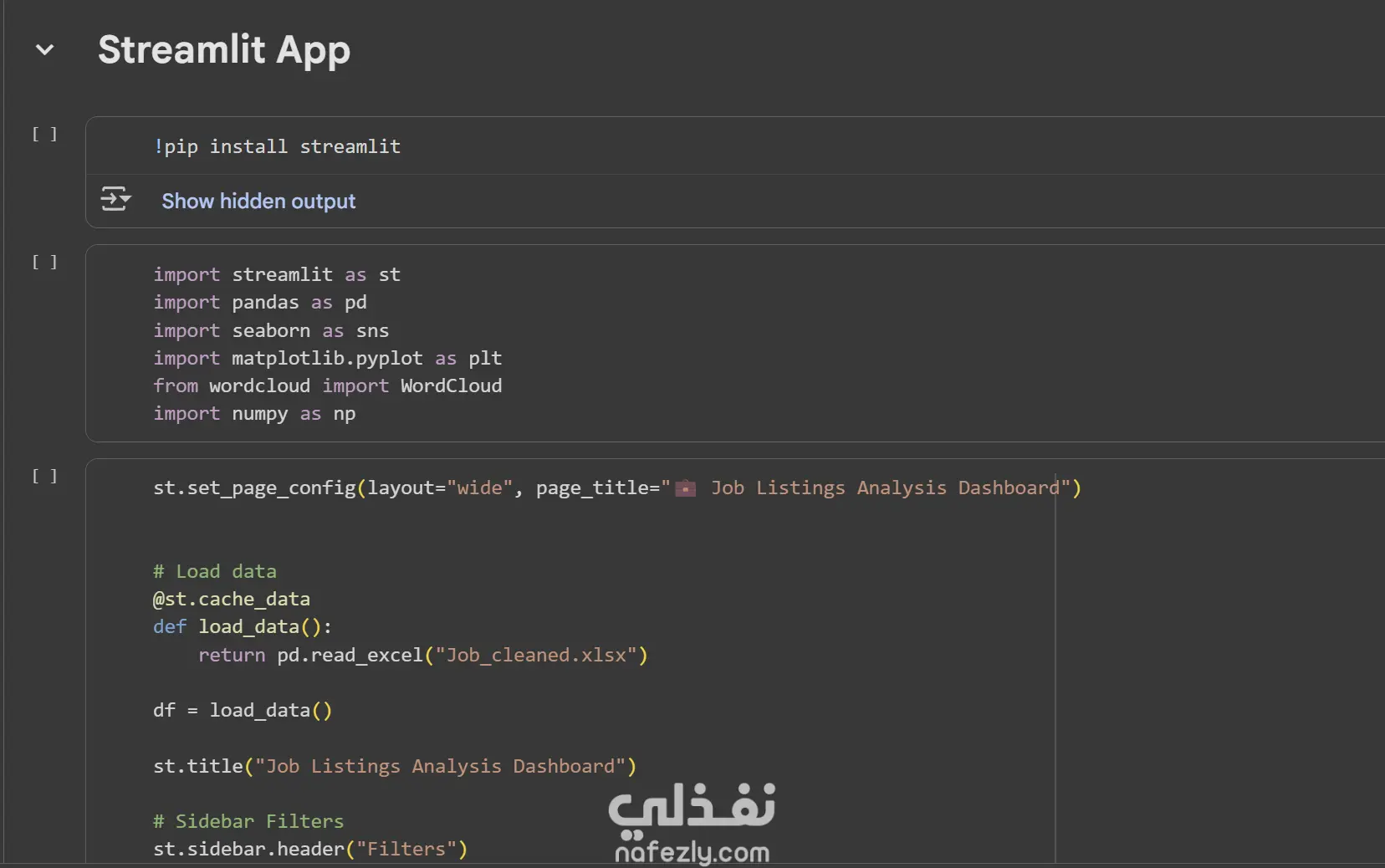Click the from wordcloud import WordCloud line
This screenshot has height=868, width=1385.
click(328, 385)
